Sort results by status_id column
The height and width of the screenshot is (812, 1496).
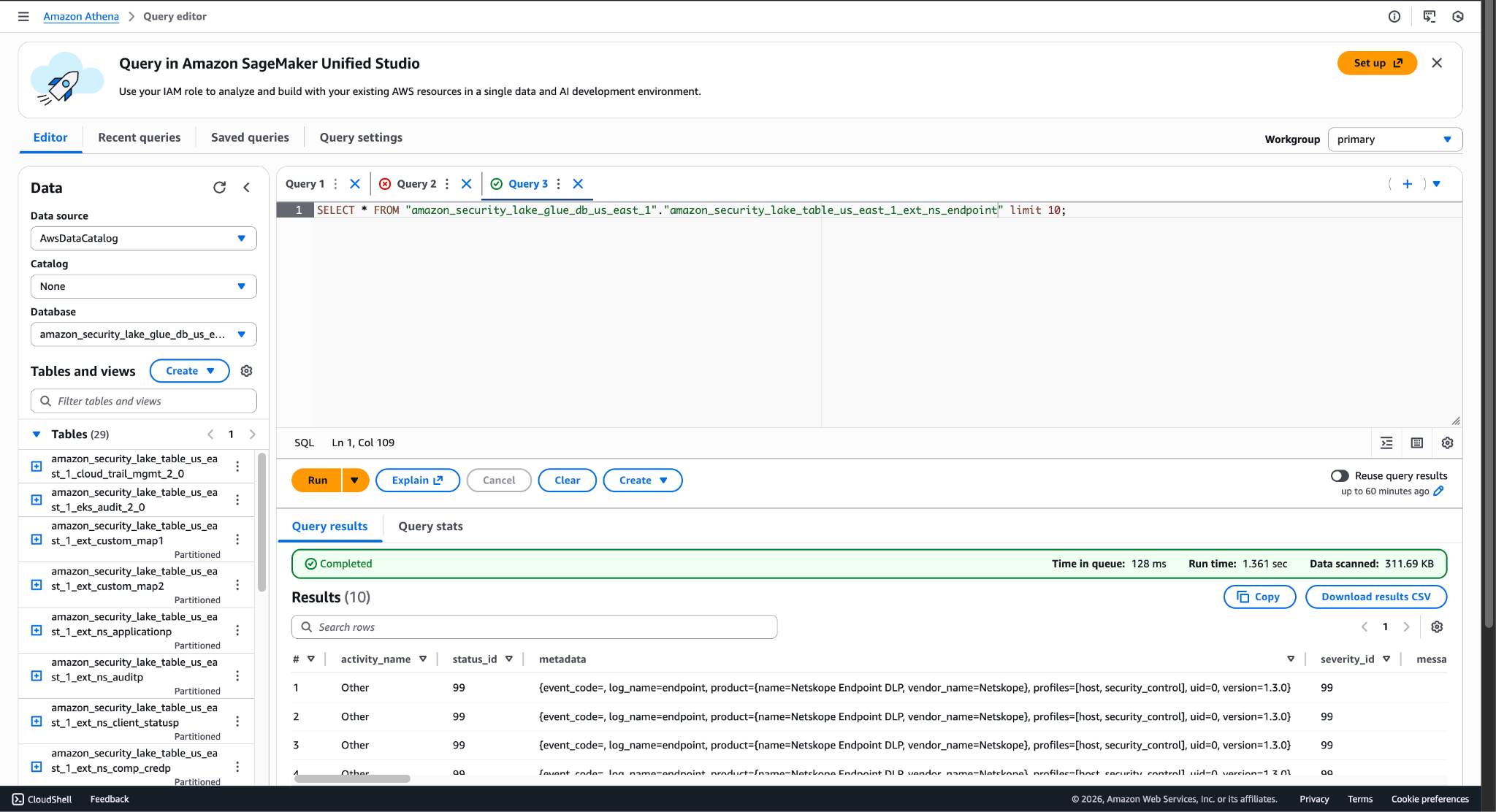[x=509, y=659]
